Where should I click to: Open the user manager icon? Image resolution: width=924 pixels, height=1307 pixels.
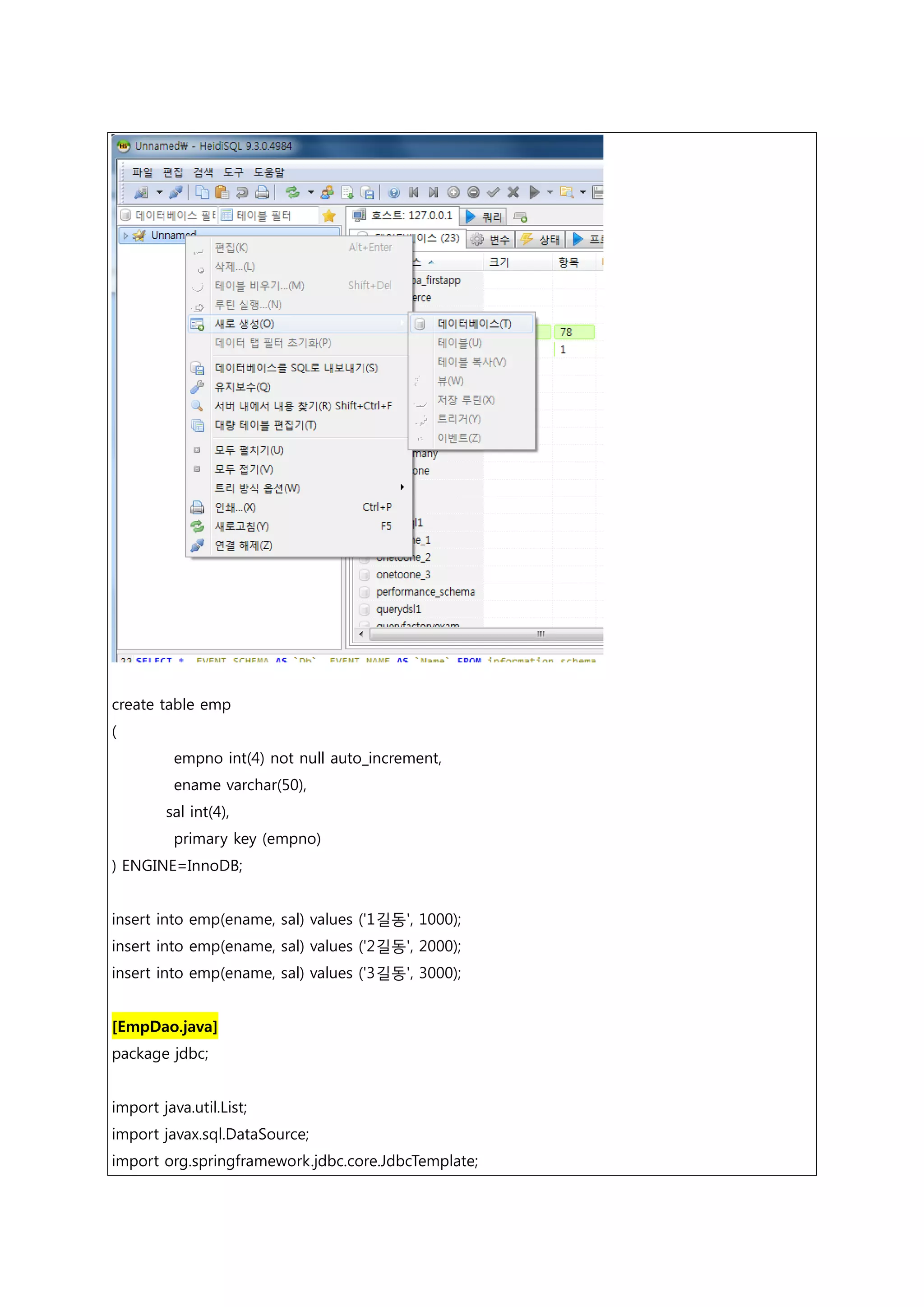point(327,192)
